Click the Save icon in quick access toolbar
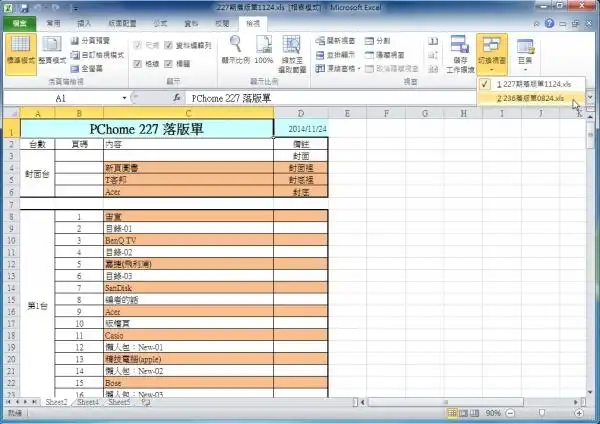The width and height of the screenshot is (600, 424). [x=24, y=7]
